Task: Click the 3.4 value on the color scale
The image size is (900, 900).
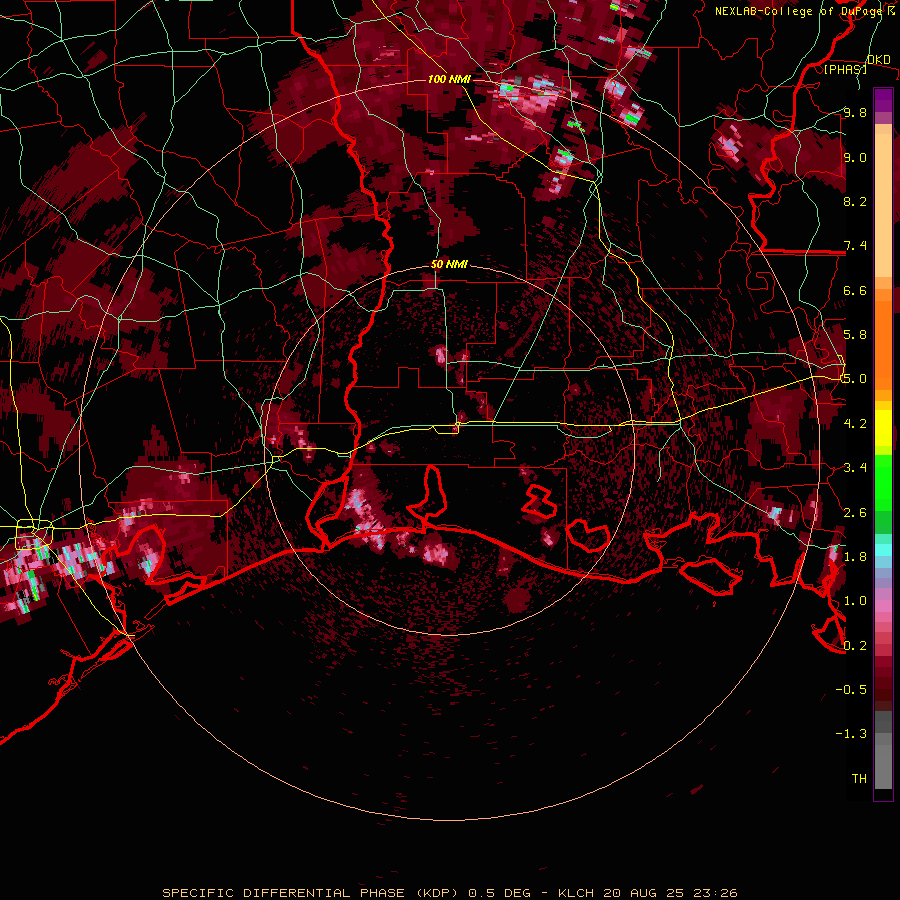Action: click(x=855, y=468)
